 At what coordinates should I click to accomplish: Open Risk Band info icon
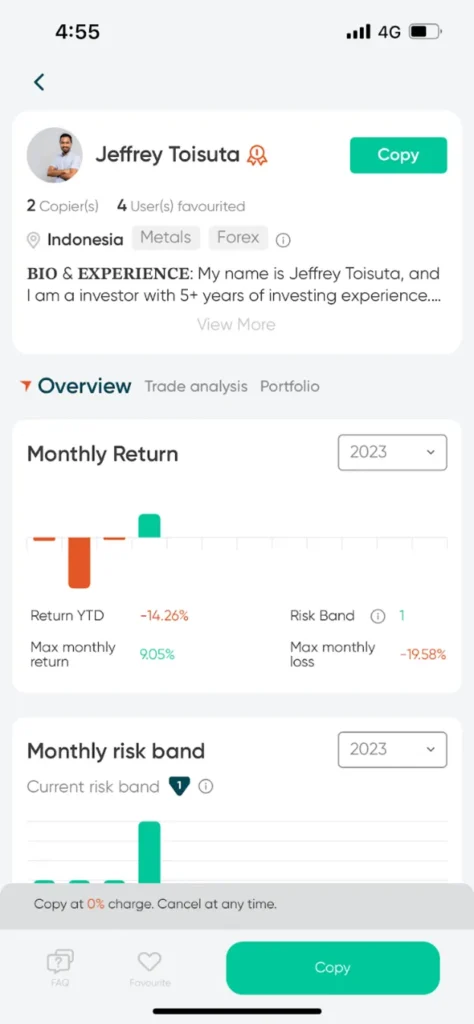377,616
